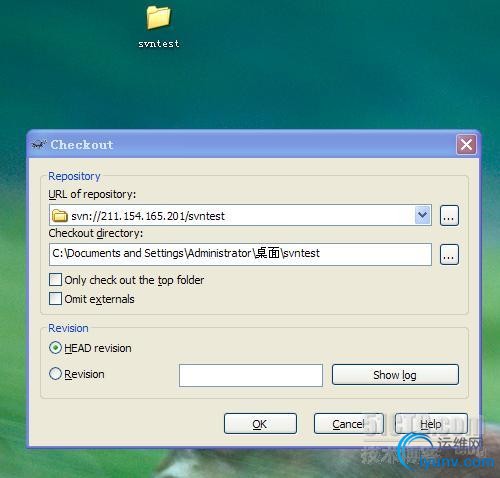Select the HEAD revision radio button

coord(55,348)
